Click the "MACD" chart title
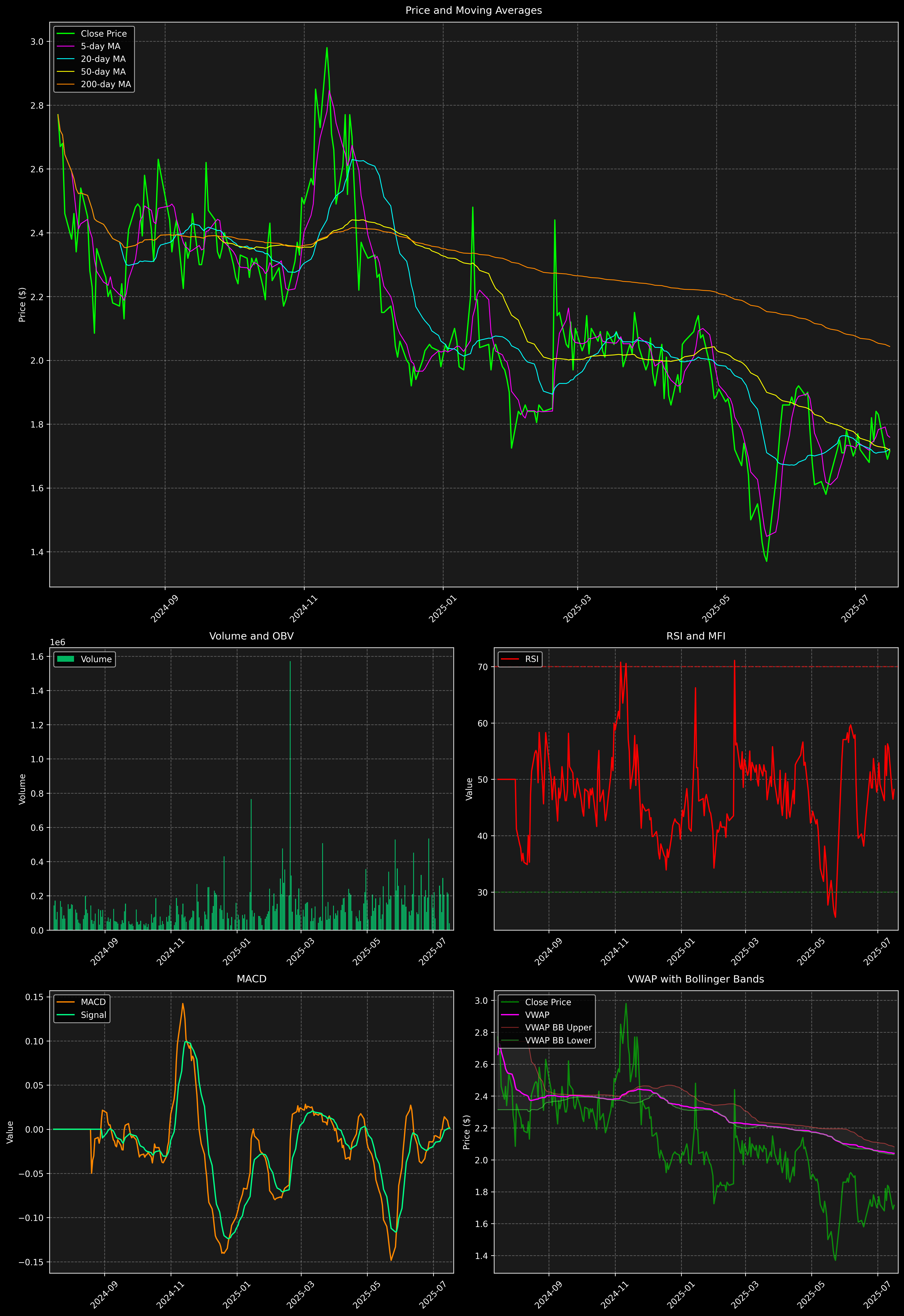The height and width of the screenshot is (1316, 904). (x=252, y=979)
